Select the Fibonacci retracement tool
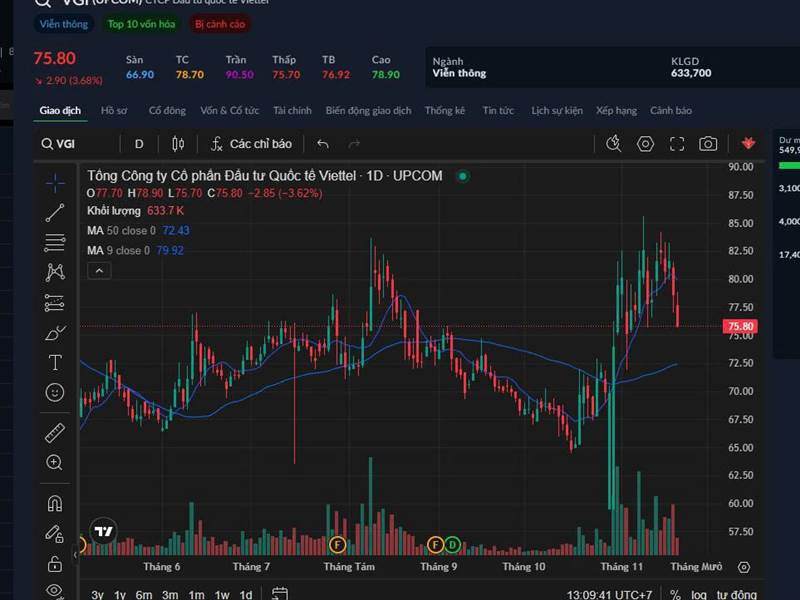The image size is (800, 600). pos(55,242)
